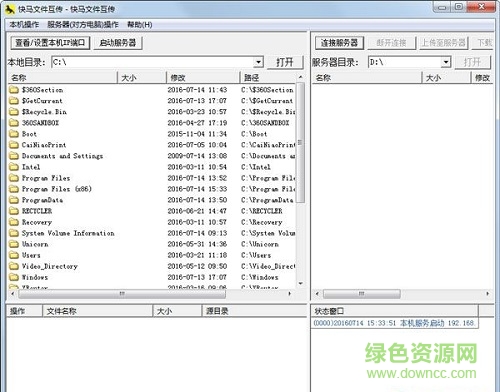500x392 pixels.
Task: Select the RECYCLER folder icon
Action: 14,211
